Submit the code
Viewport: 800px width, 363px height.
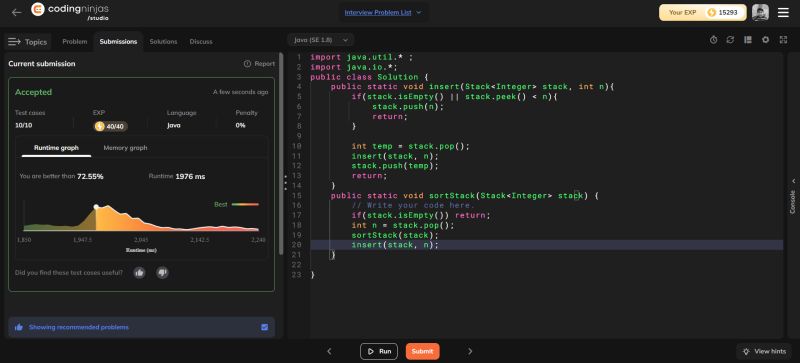tap(422, 351)
